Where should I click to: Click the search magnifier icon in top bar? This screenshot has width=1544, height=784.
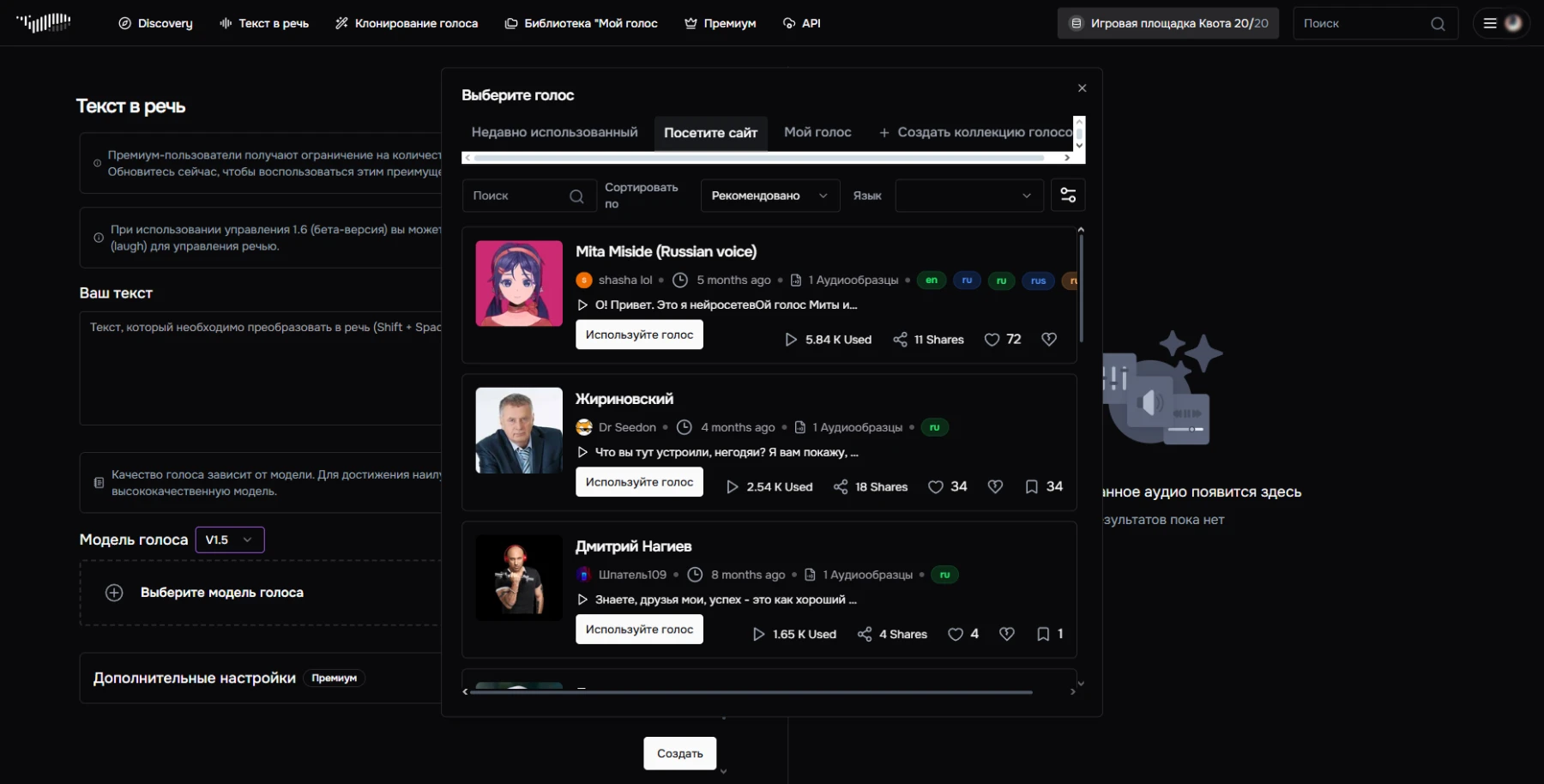[x=1438, y=24]
